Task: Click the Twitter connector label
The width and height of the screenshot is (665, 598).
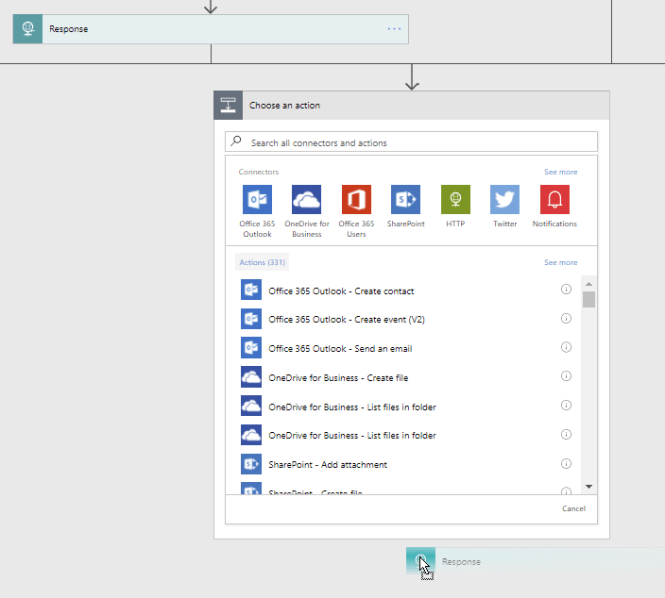Action: (505, 224)
